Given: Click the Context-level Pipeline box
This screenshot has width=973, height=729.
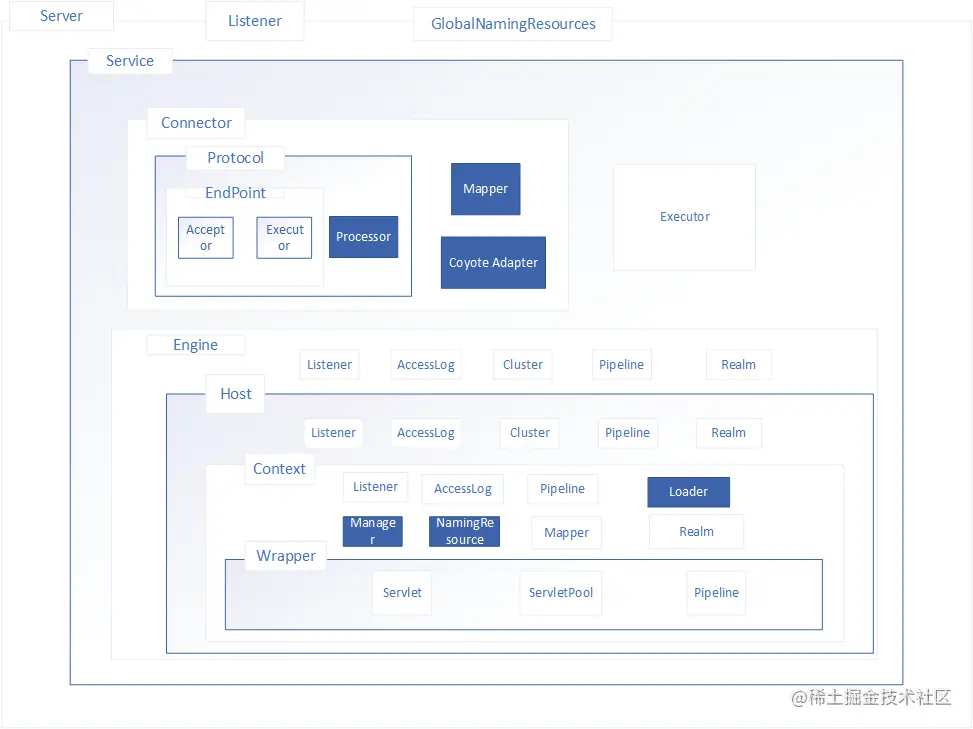Looking at the screenshot, I should [x=562, y=490].
